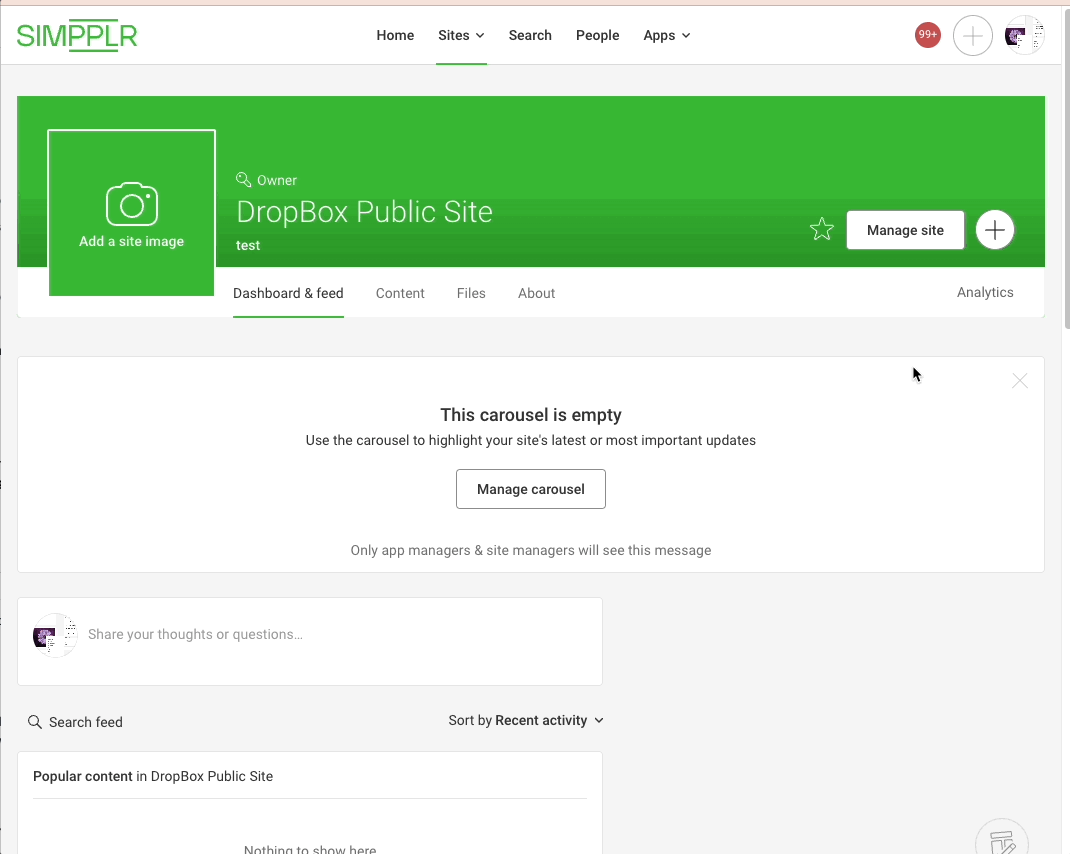The width and height of the screenshot is (1070, 854).
Task: Switch to the Content tab
Action: tap(400, 293)
